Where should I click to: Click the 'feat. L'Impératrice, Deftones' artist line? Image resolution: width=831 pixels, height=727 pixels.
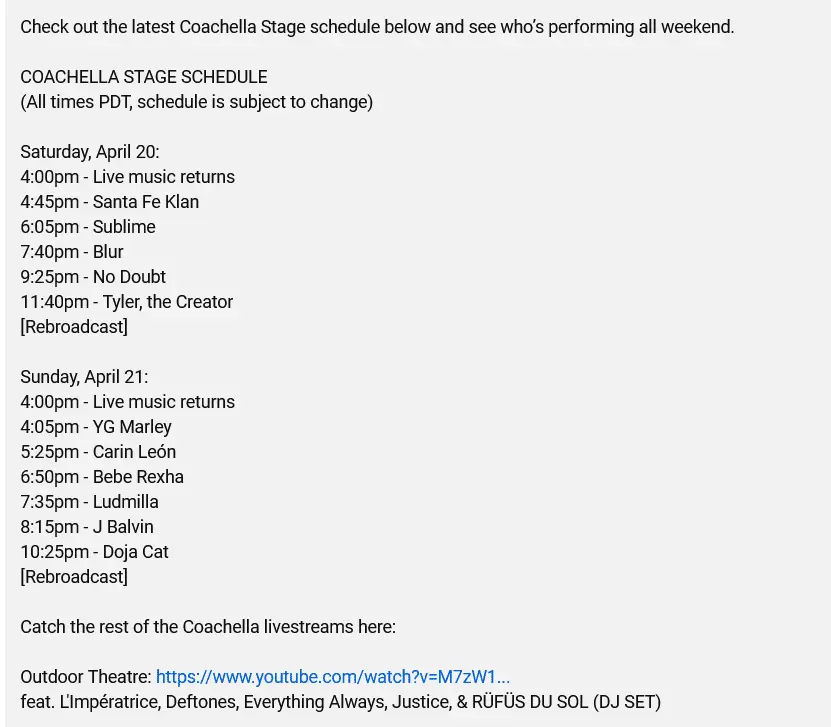tap(340, 702)
